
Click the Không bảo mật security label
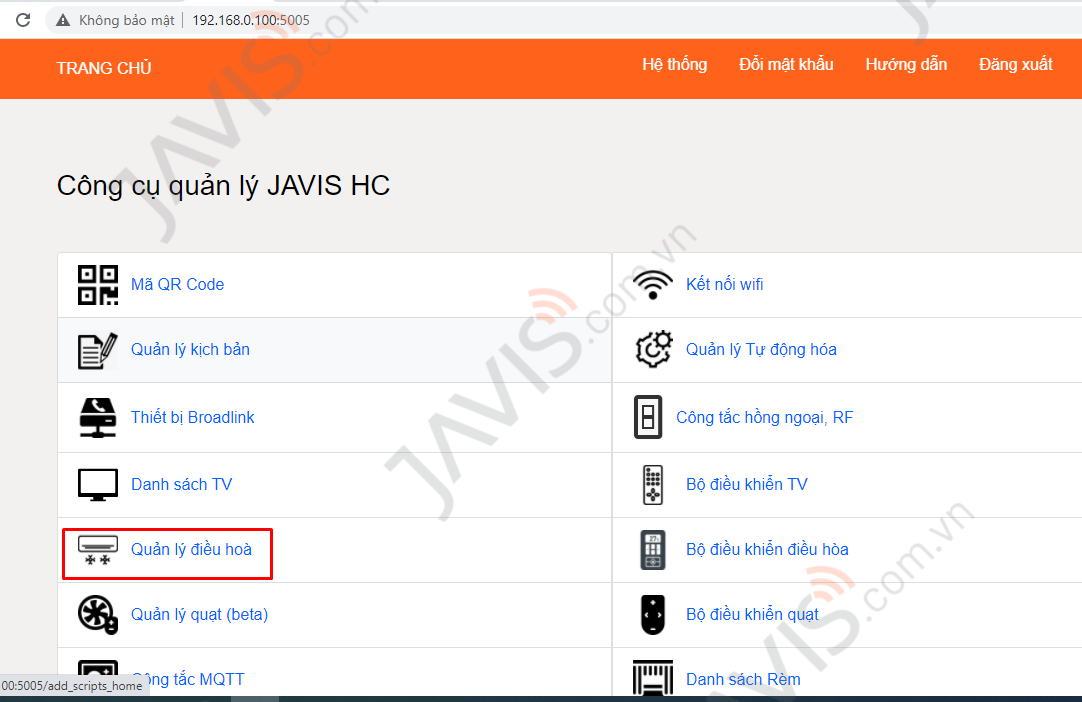126,20
